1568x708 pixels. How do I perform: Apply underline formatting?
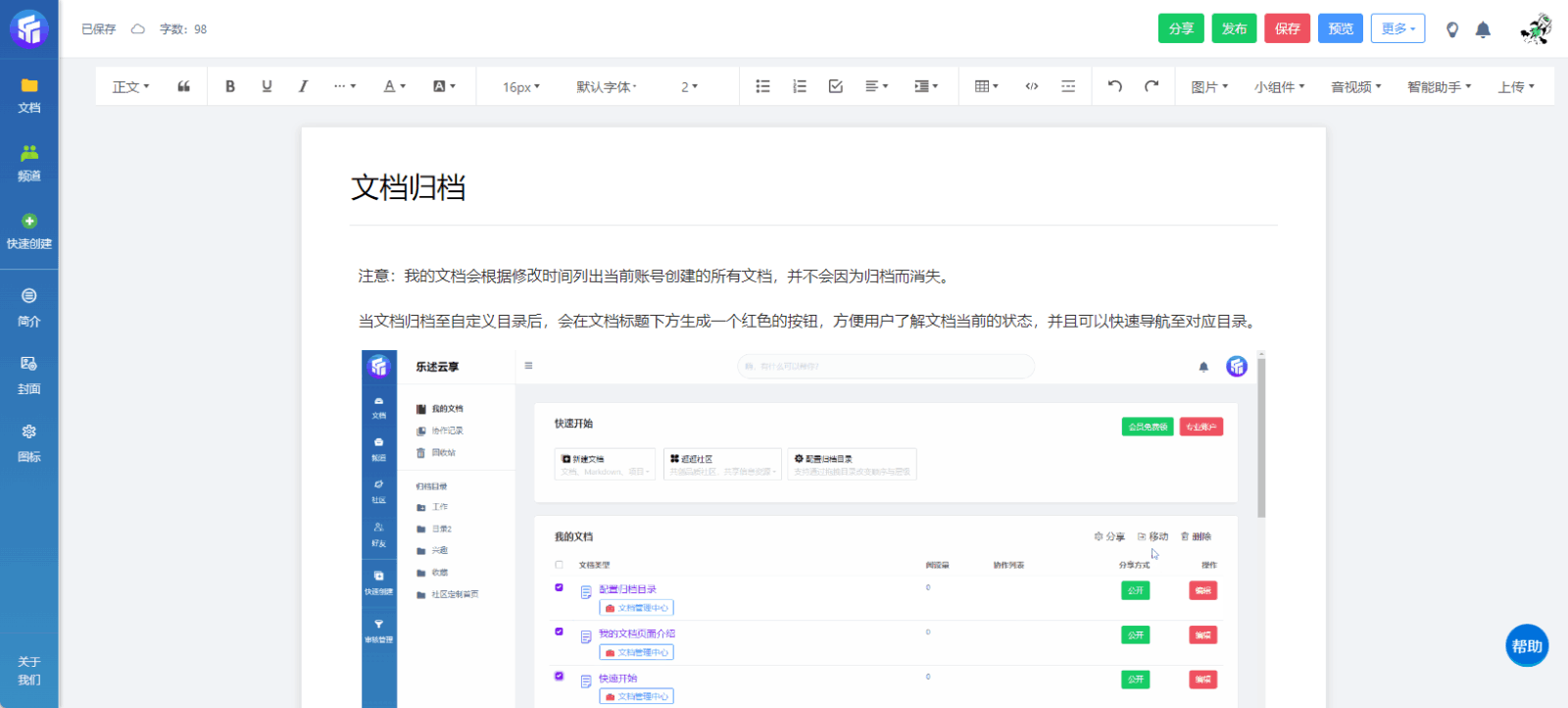click(x=267, y=86)
